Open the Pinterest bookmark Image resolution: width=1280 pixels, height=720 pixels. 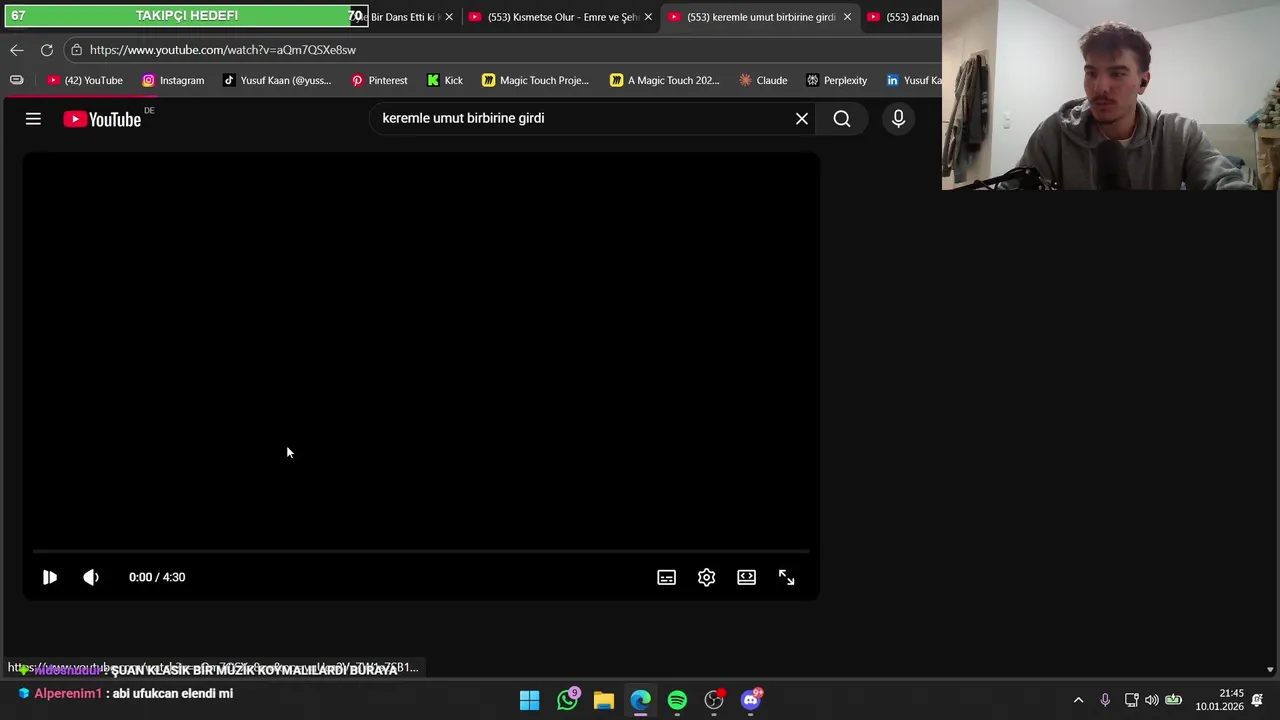pyautogui.click(x=379, y=80)
